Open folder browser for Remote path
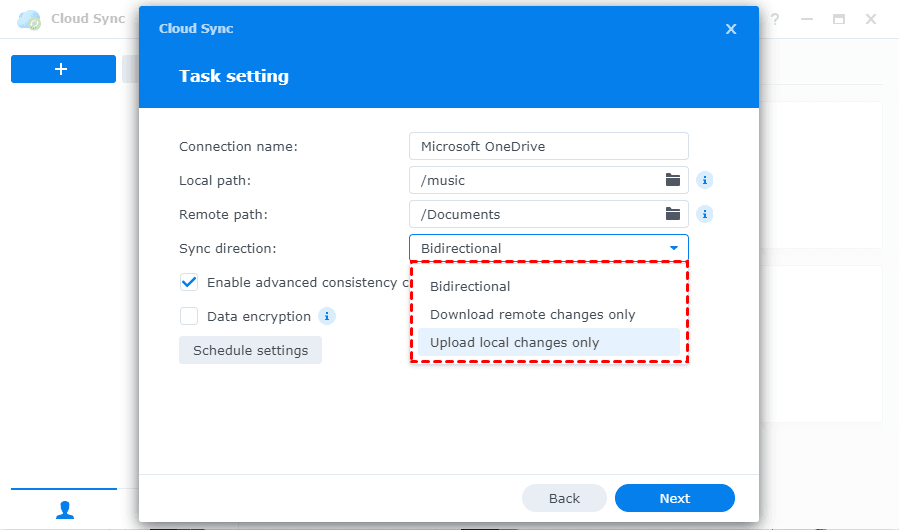 [x=673, y=214]
